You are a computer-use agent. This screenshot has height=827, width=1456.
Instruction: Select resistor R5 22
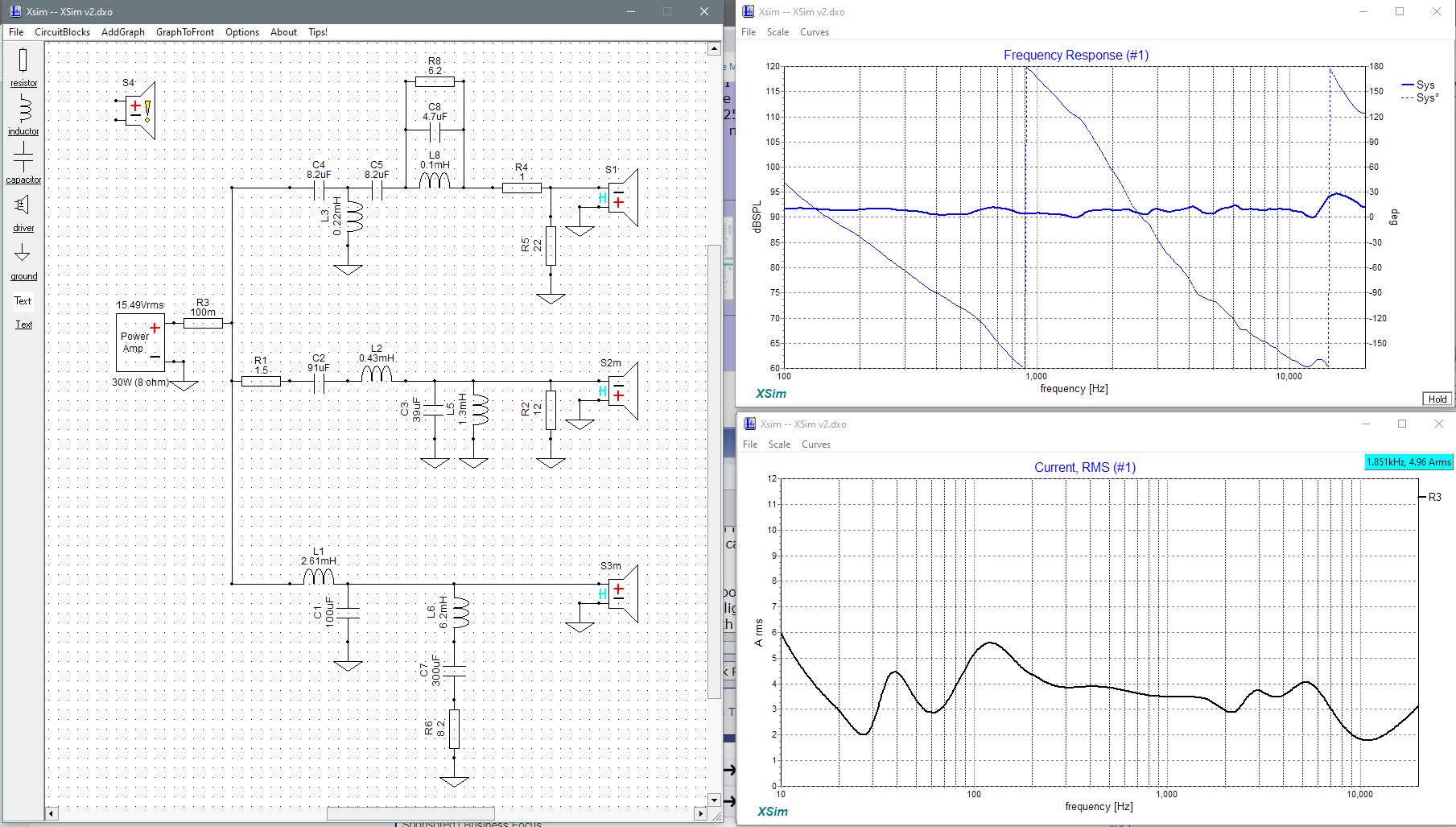click(551, 246)
